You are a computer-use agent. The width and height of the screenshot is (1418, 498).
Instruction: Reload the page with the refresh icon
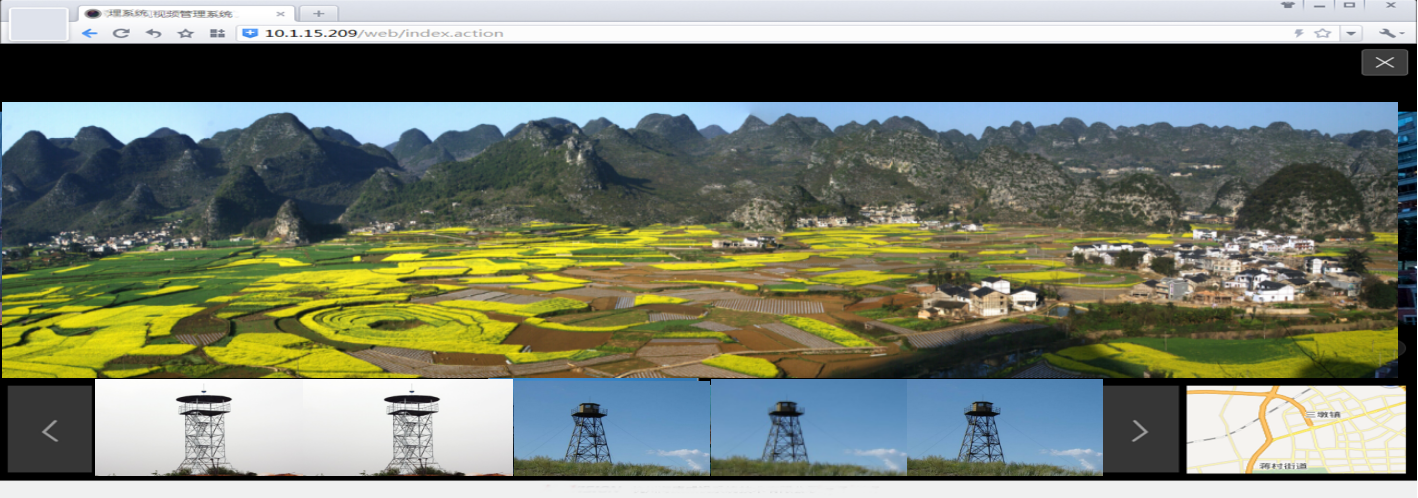click(121, 33)
